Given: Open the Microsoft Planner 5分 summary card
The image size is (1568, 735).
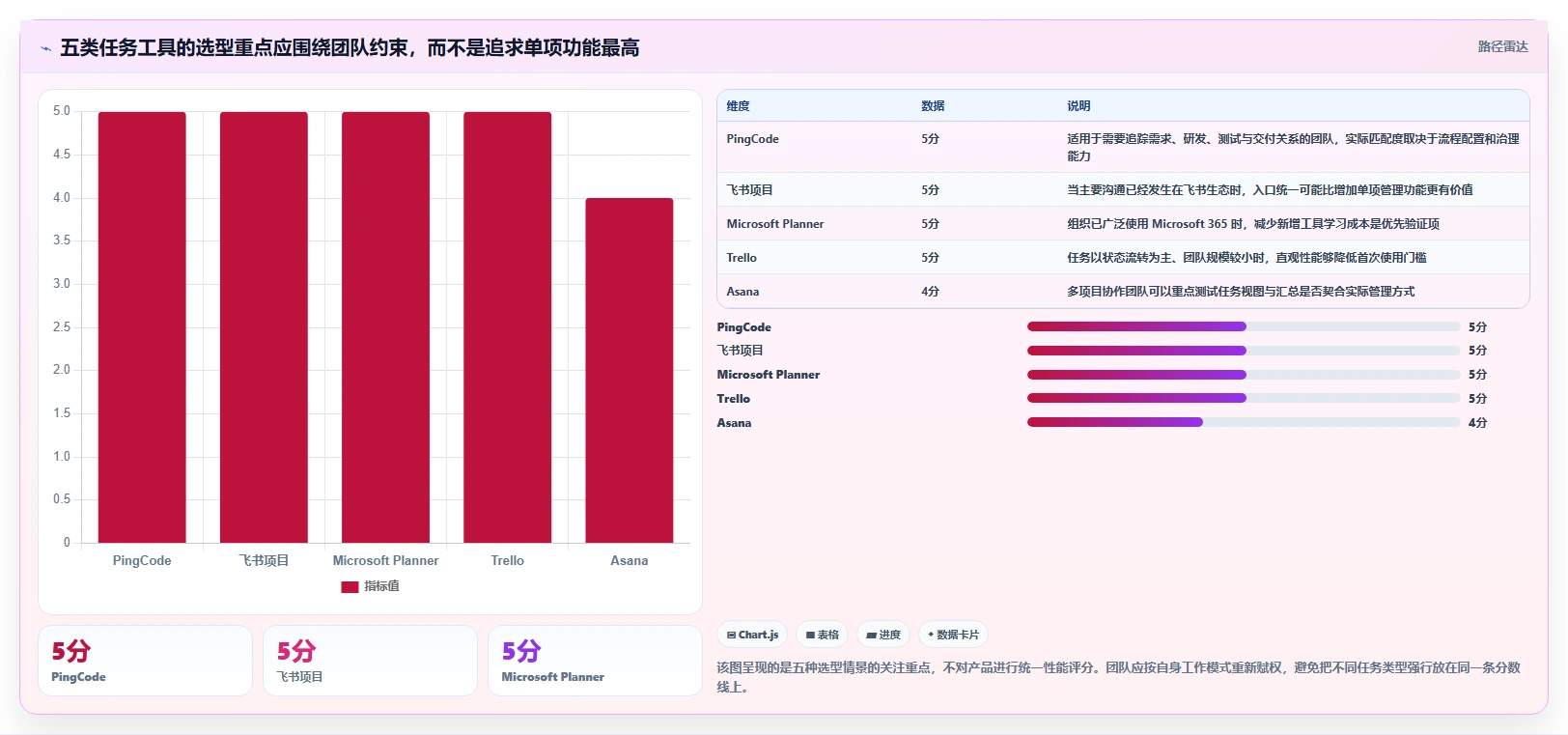Looking at the screenshot, I should point(595,661).
